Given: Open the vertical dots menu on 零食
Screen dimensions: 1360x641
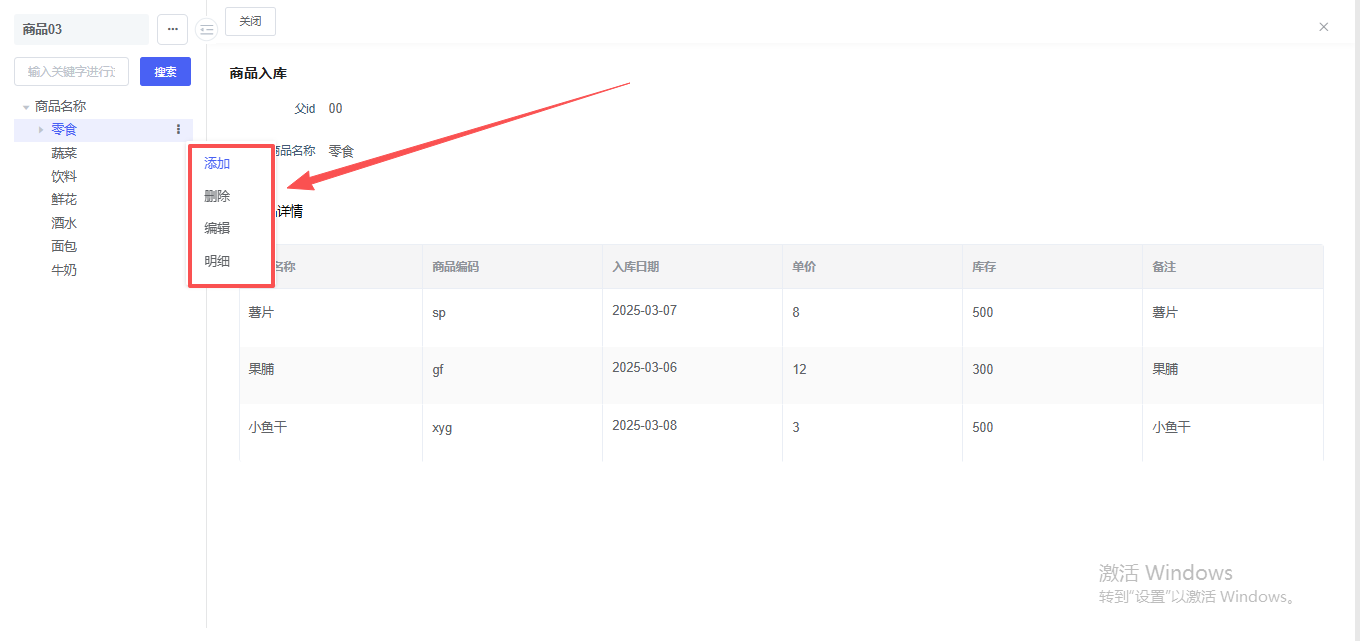Looking at the screenshot, I should pyautogui.click(x=179, y=129).
